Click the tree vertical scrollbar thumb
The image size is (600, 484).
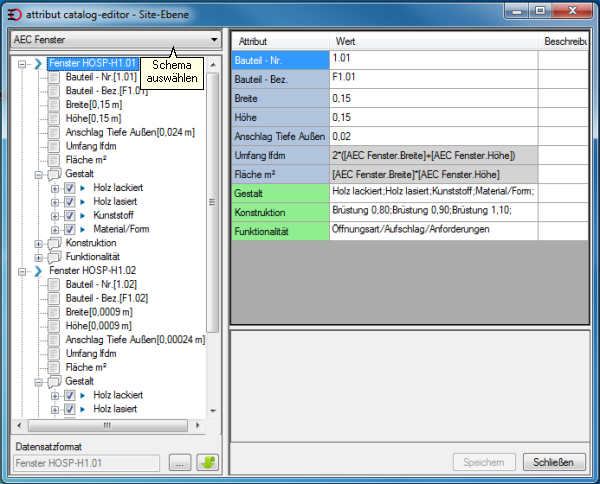[213, 202]
